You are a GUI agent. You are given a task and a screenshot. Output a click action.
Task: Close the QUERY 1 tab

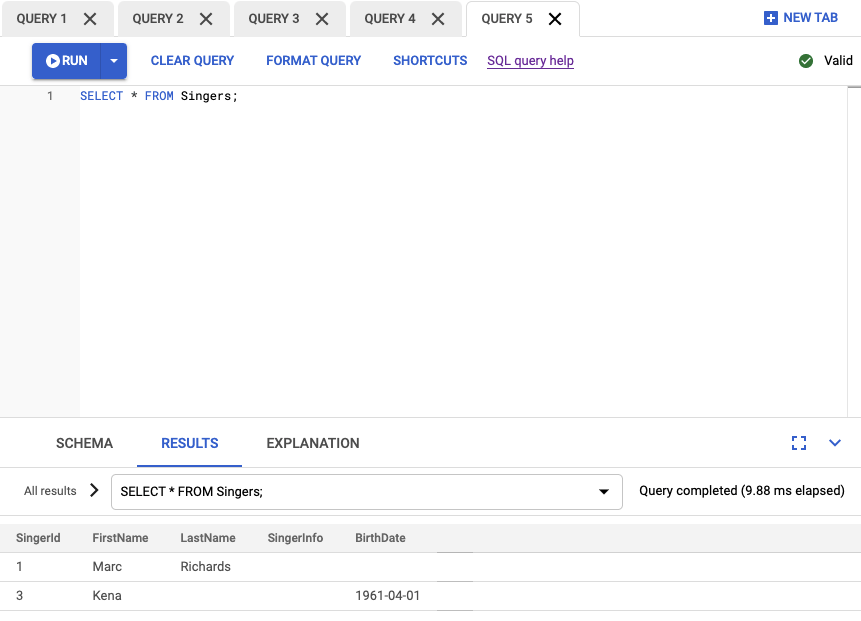click(x=92, y=18)
